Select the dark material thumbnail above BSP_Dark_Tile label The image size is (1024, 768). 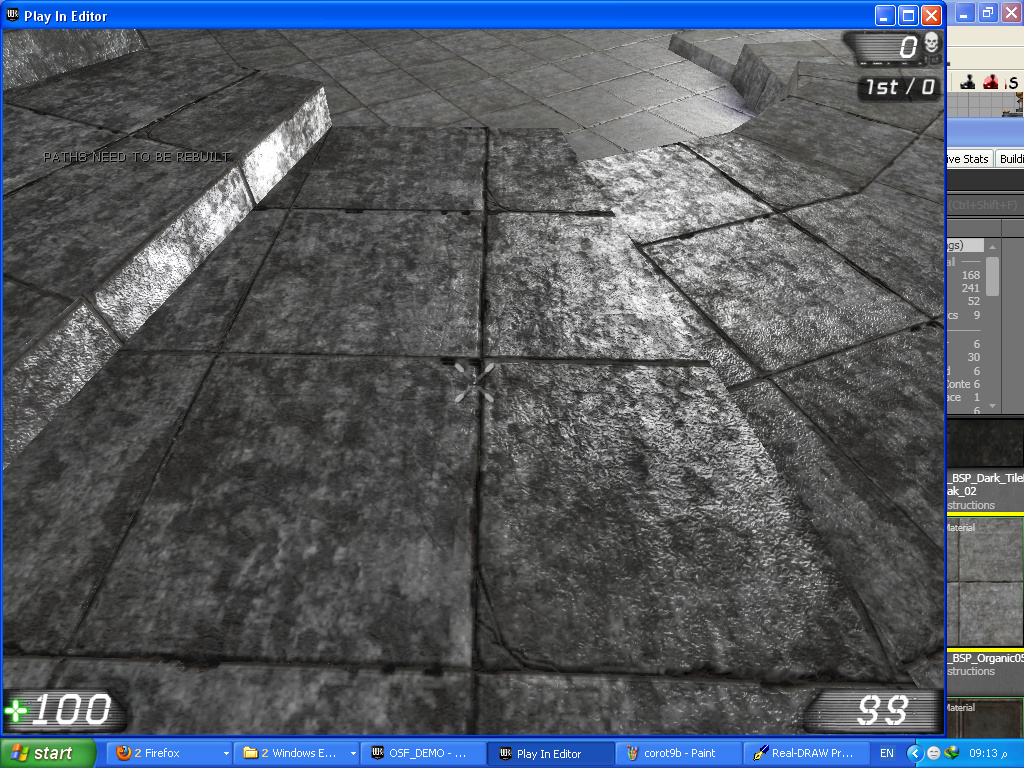(985, 443)
